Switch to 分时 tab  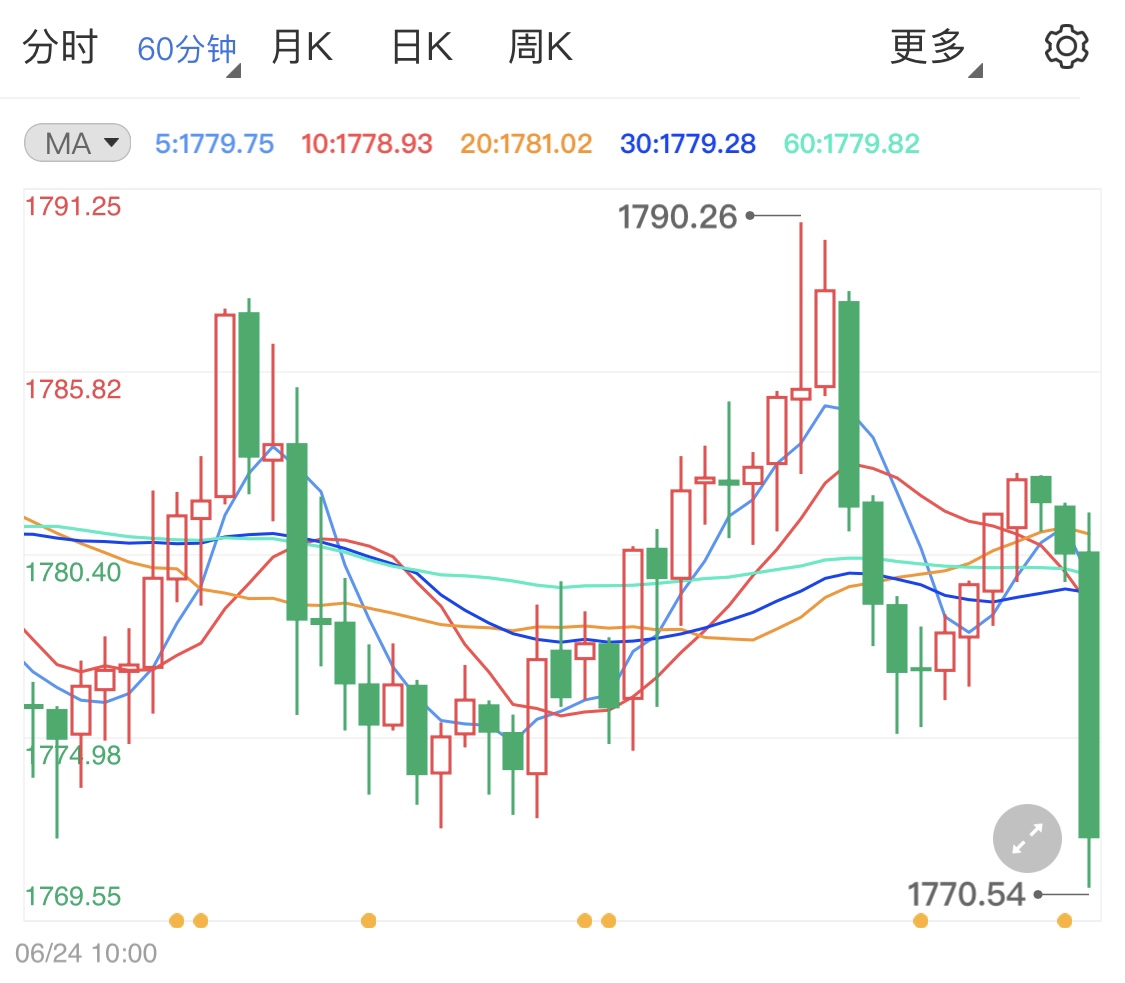(60, 47)
